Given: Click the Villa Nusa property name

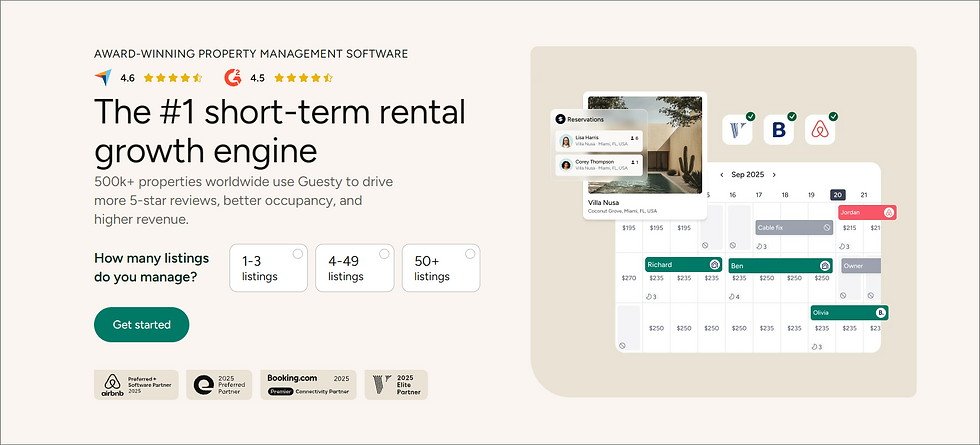Looking at the screenshot, I should (603, 203).
